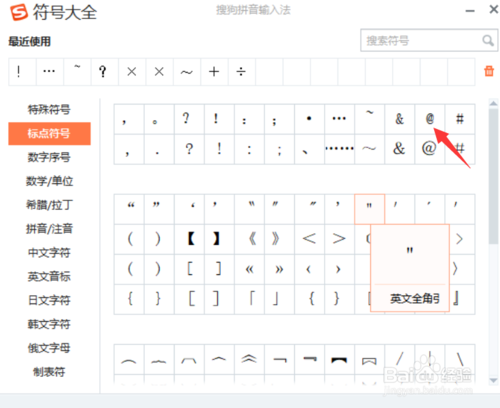This screenshot has height=408, width=500.
Task: Open the 拼音/注音 category
Action: click(49, 229)
